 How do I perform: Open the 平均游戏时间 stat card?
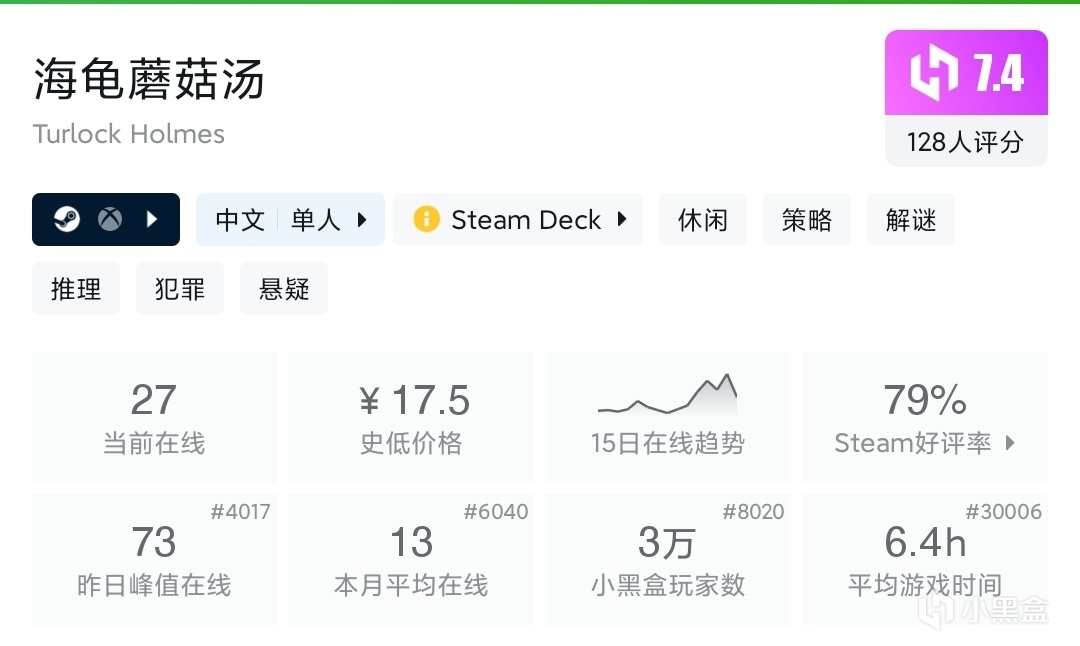point(925,559)
